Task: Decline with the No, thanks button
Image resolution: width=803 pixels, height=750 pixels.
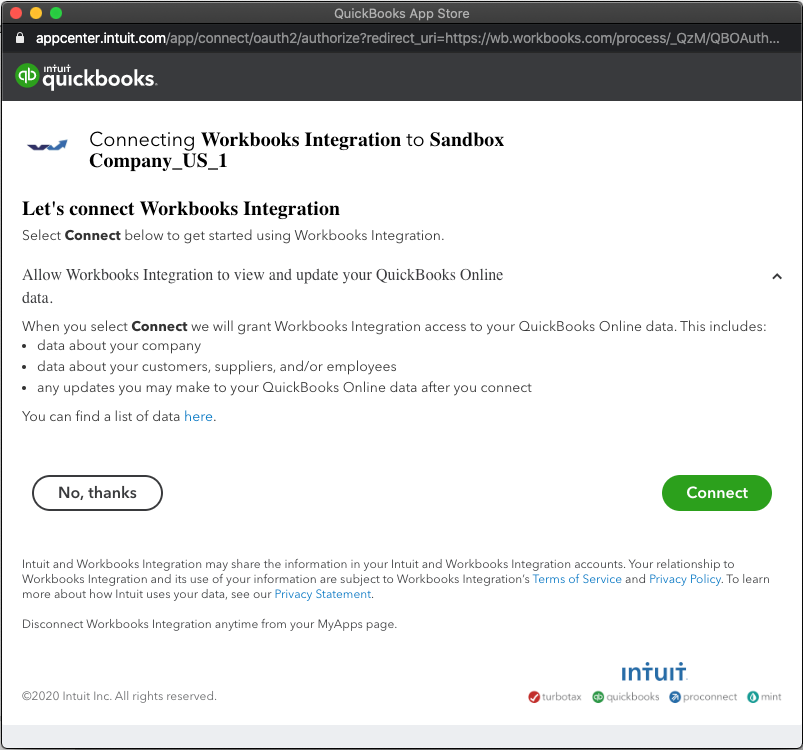Action: pos(97,492)
